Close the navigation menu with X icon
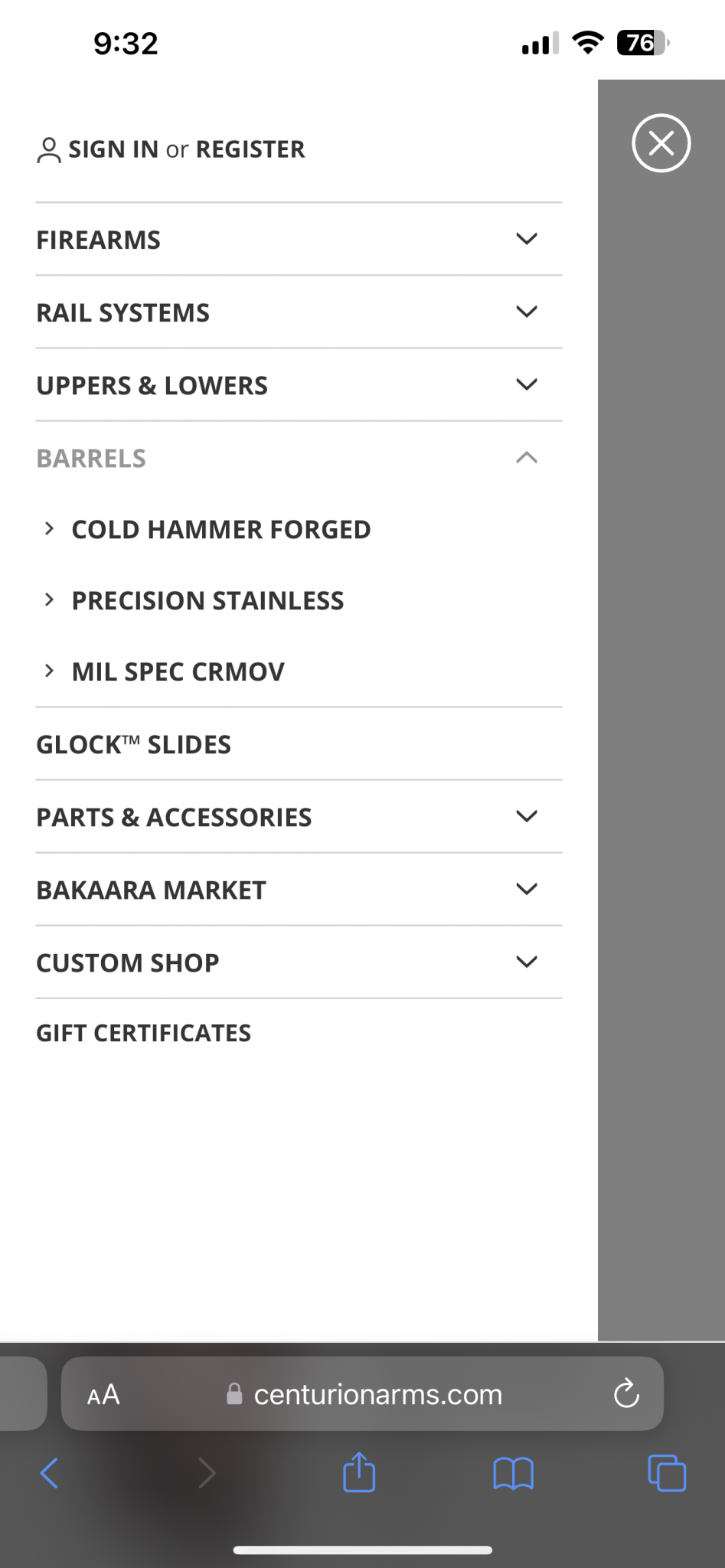Screen dimensions: 725x1568 [661, 143]
